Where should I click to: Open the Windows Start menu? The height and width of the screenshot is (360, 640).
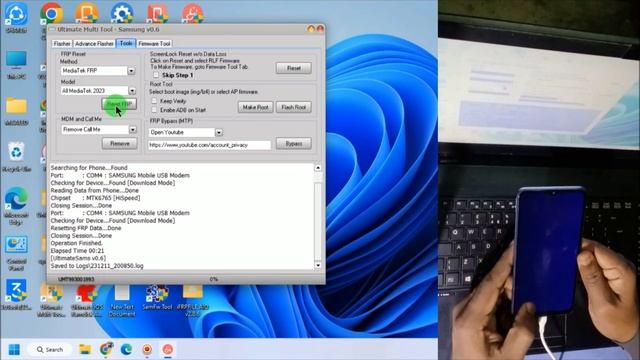click(x=14, y=350)
